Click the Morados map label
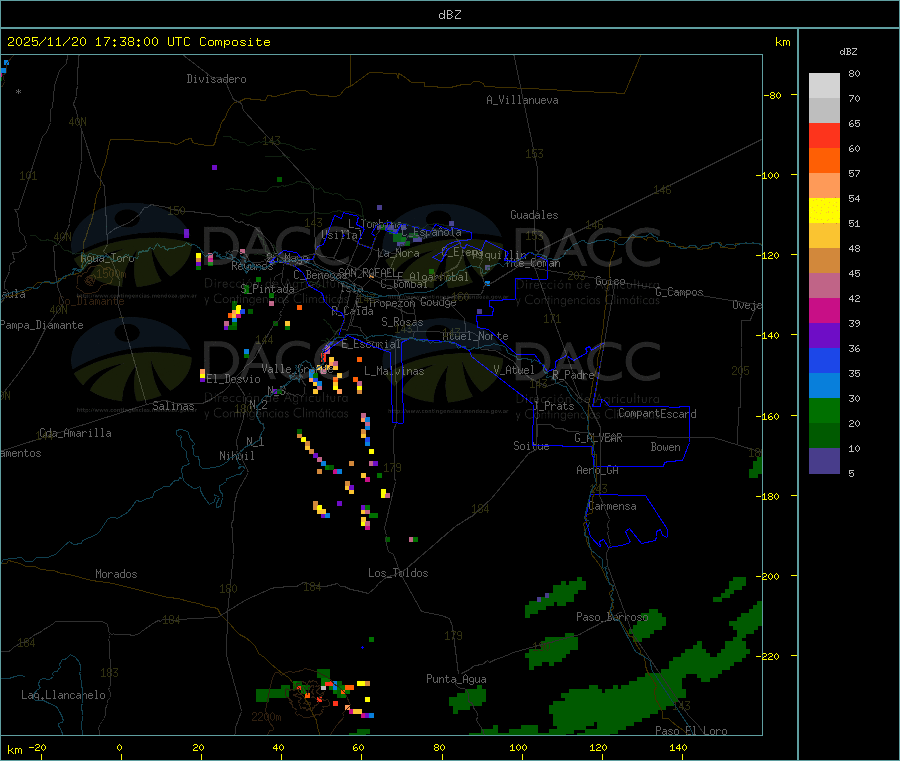The height and width of the screenshot is (761, 900). tap(117, 574)
